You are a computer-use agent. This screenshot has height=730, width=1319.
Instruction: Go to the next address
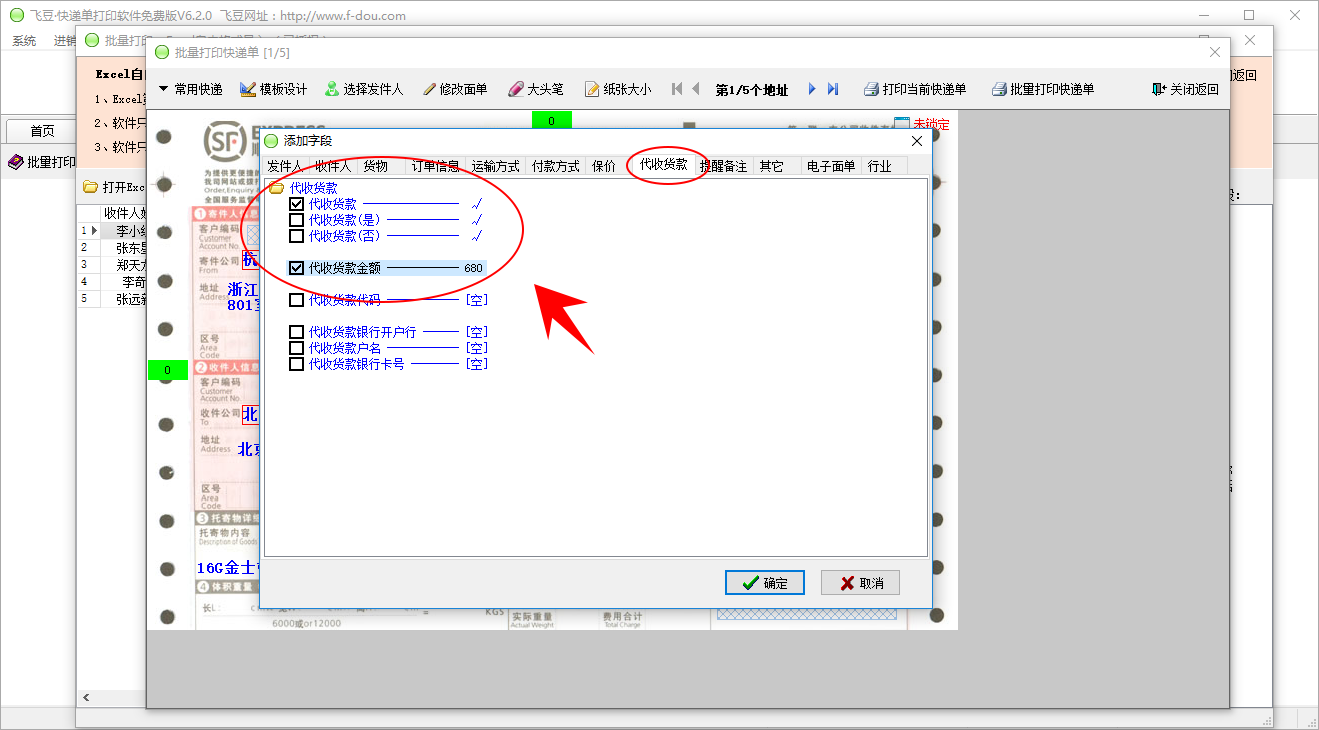[812, 89]
